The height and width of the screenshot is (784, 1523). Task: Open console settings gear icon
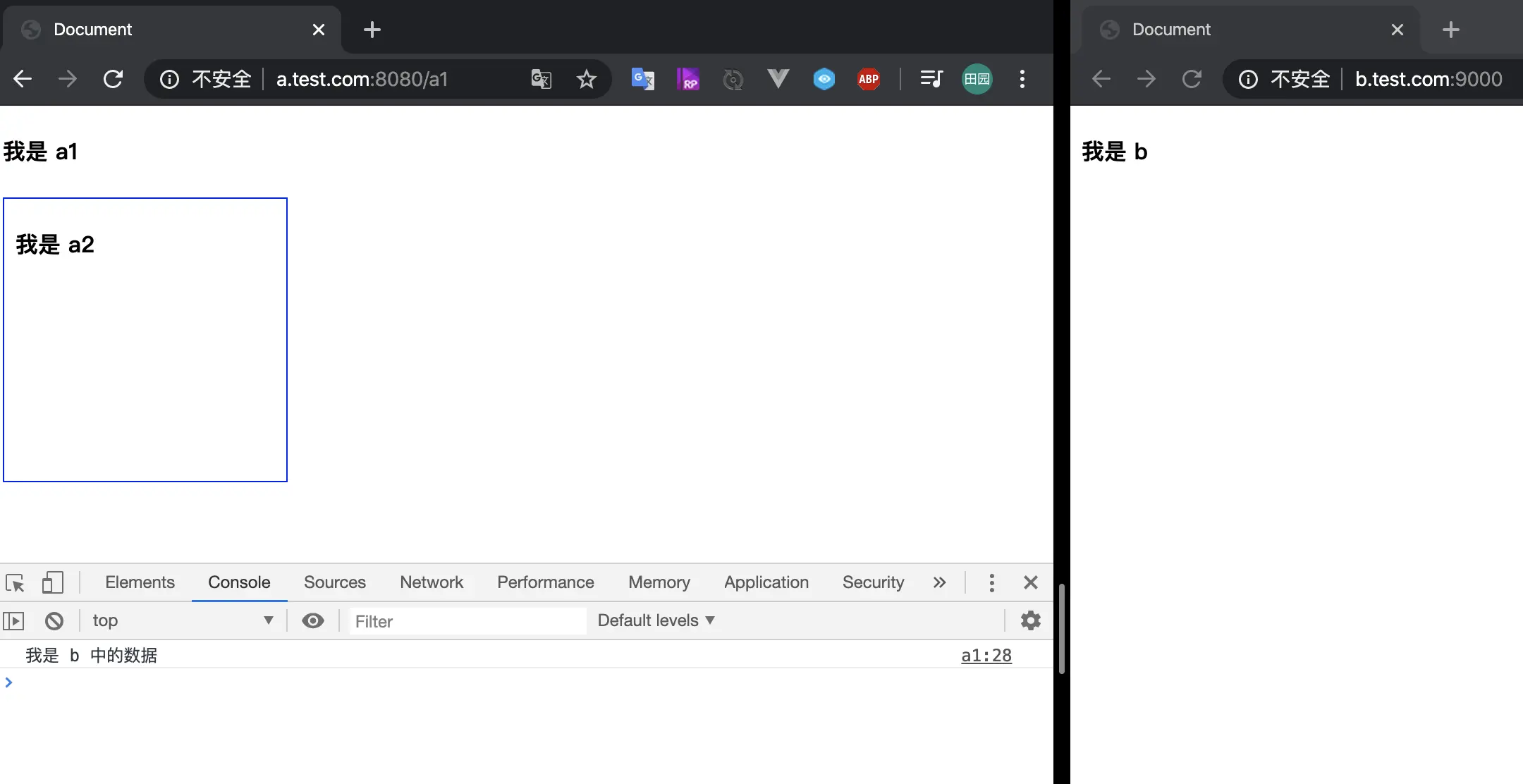pyautogui.click(x=1031, y=620)
